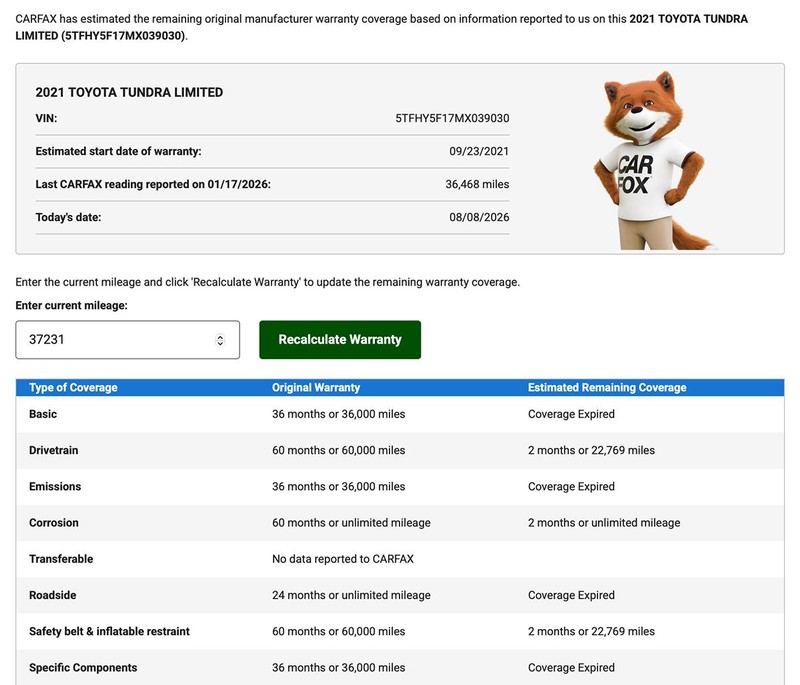
Task: Click the Estimated Remaining Coverage header
Action: click(607, 388)
